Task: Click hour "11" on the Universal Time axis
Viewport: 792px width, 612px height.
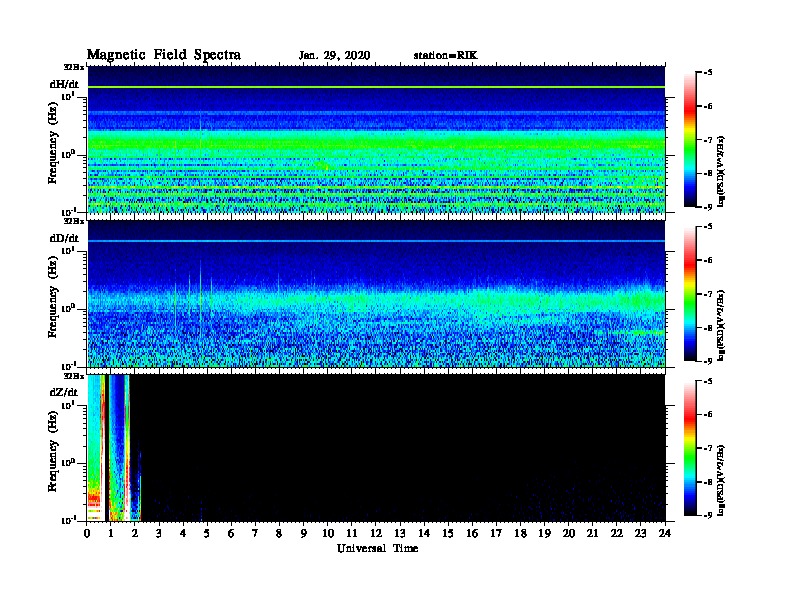Action: [x=352, y=533]
